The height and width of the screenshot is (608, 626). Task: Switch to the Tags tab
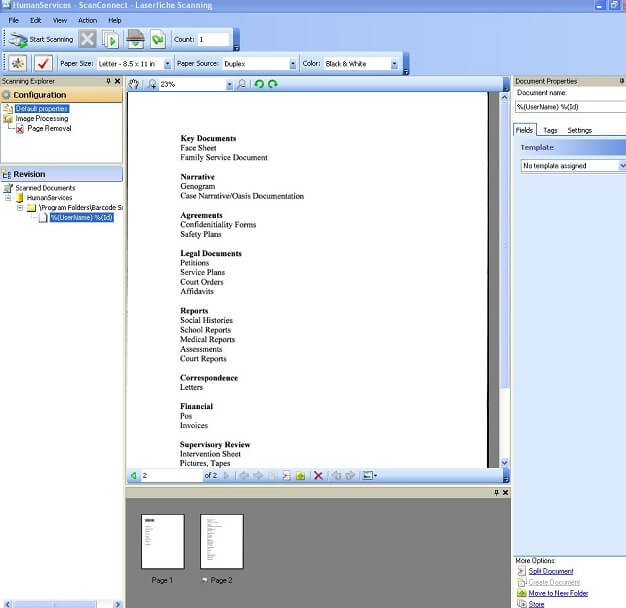[550, 131]
